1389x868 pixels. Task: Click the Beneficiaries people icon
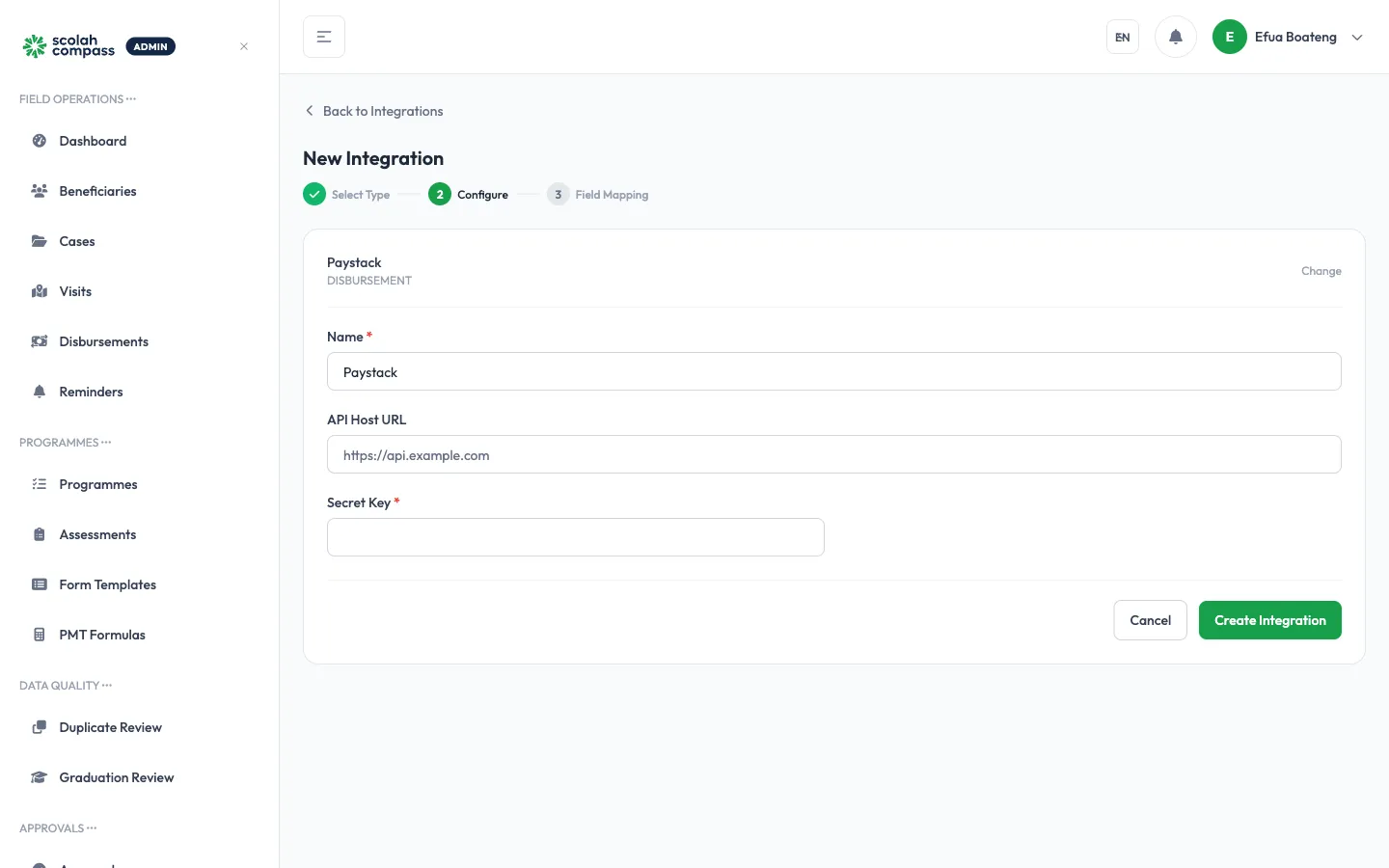(40, 191)
